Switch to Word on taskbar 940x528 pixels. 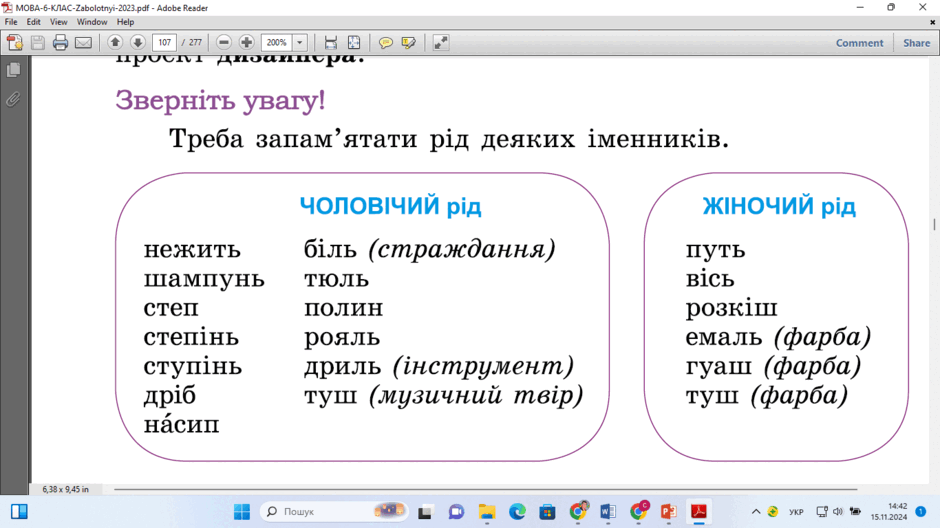click(x=608, y=512)
